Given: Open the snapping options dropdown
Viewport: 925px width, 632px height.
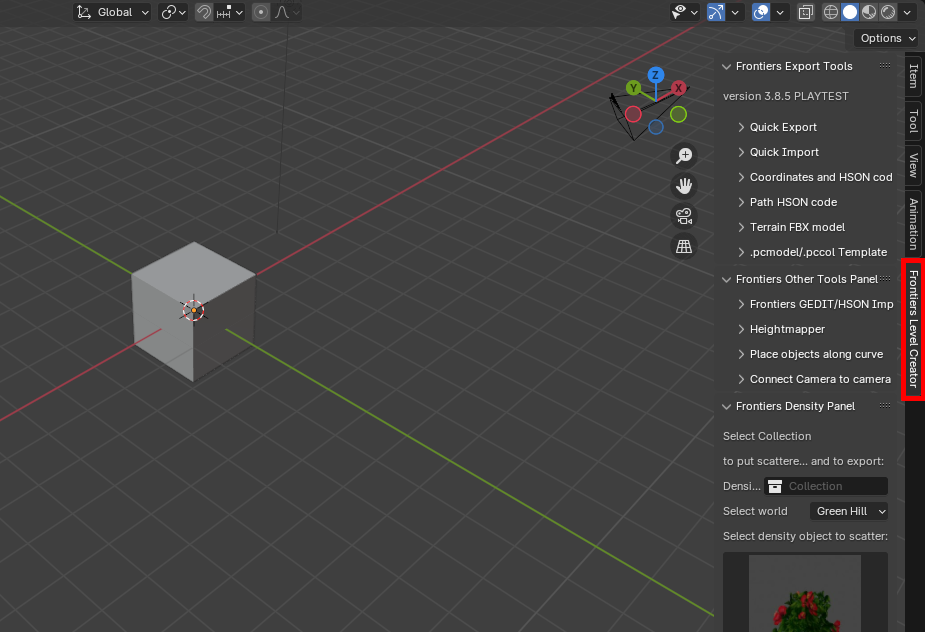Looking at the screenshot, I should pyautogui.click(x=229, y=12).
